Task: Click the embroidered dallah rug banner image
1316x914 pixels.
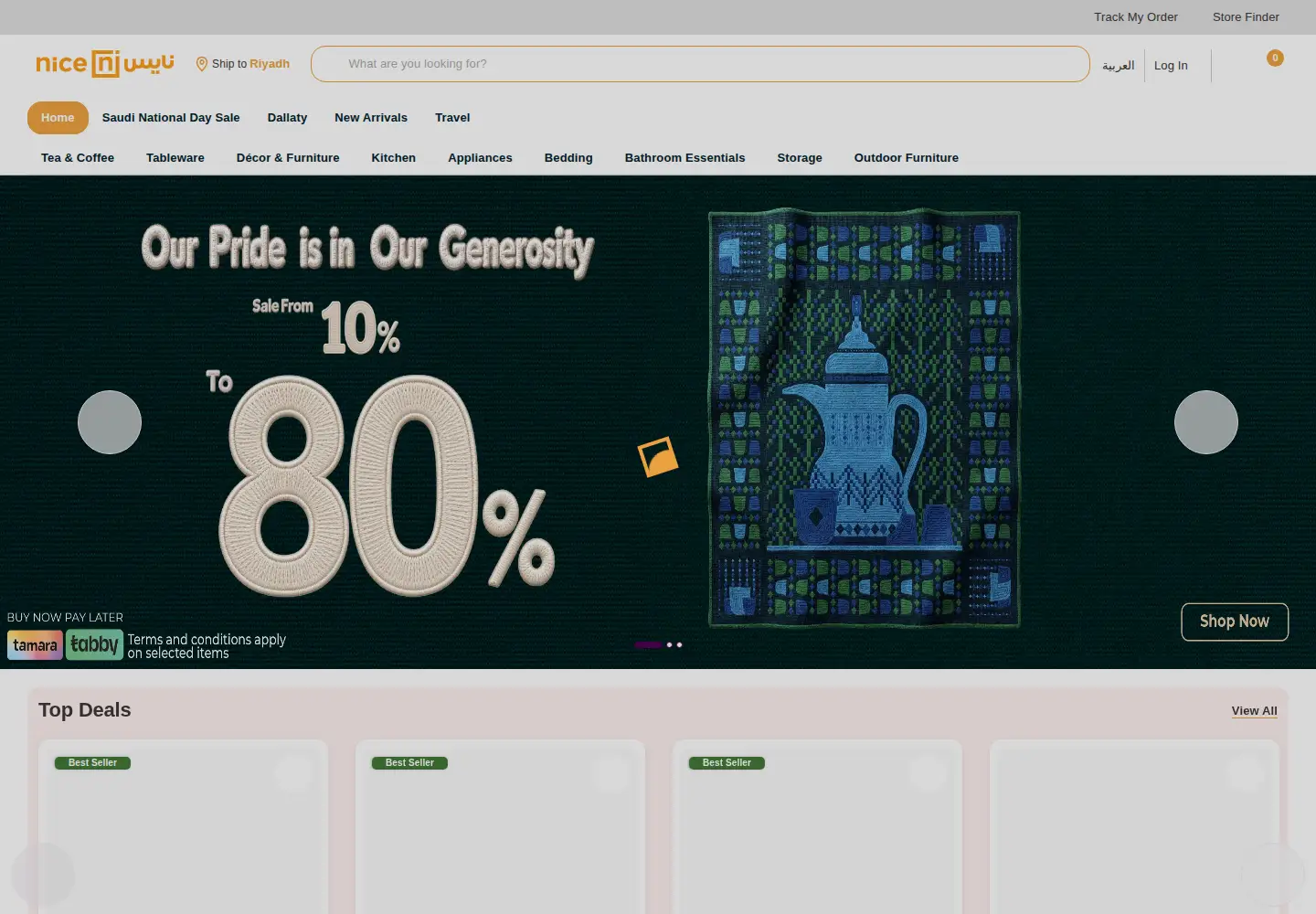Action: [x=865, y=419]
